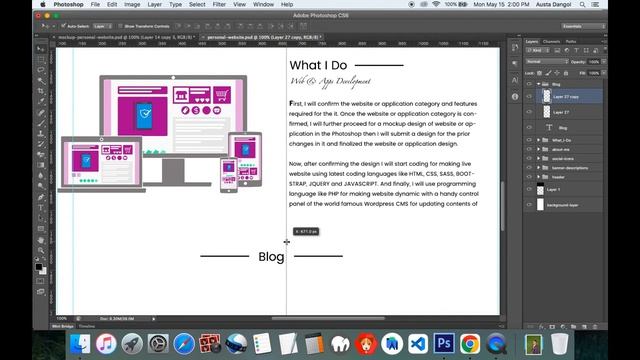Open the Image menu

click(x=132, y=4)
